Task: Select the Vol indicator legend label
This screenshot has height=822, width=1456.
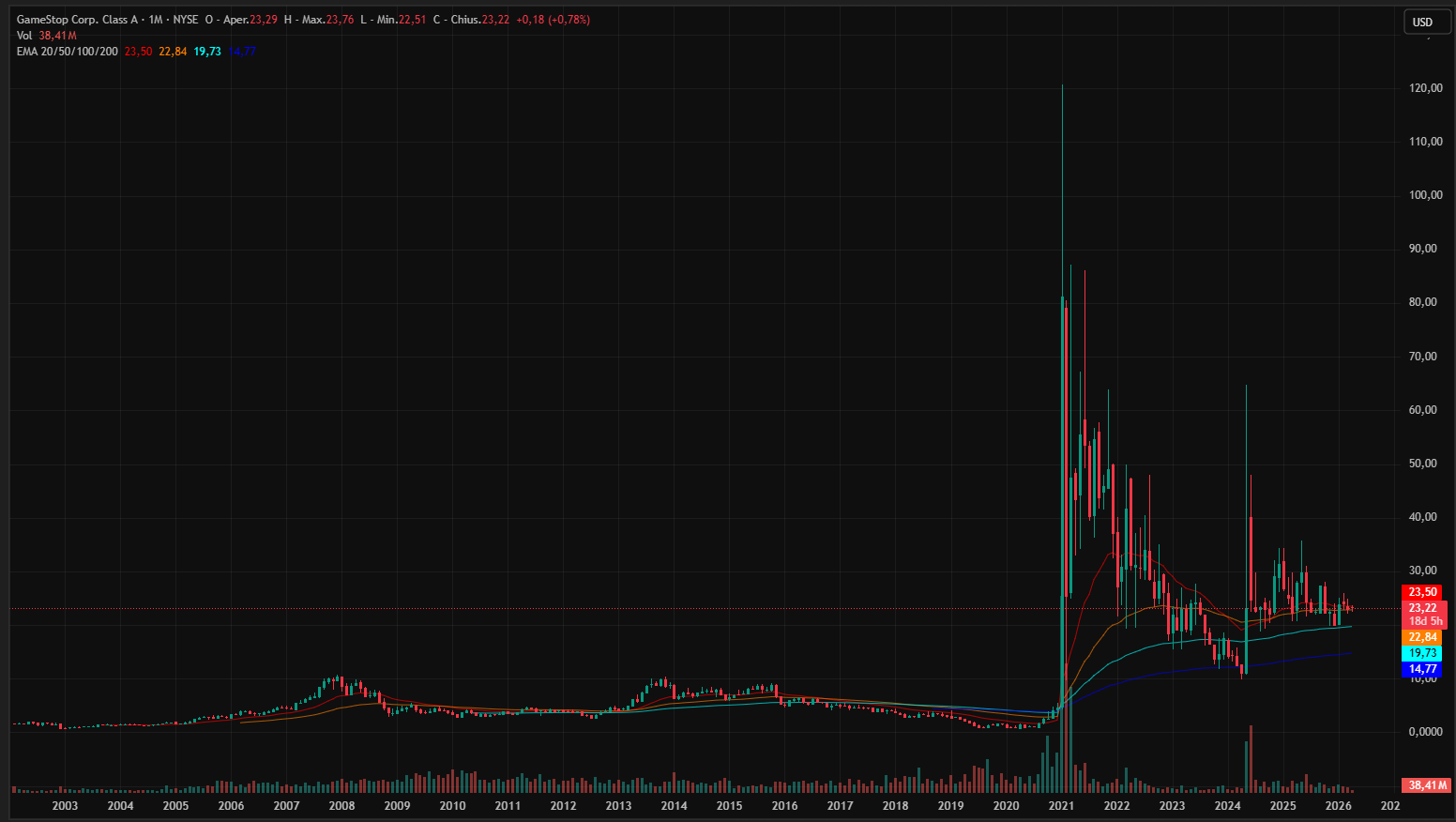Action: tap(24, 36)
